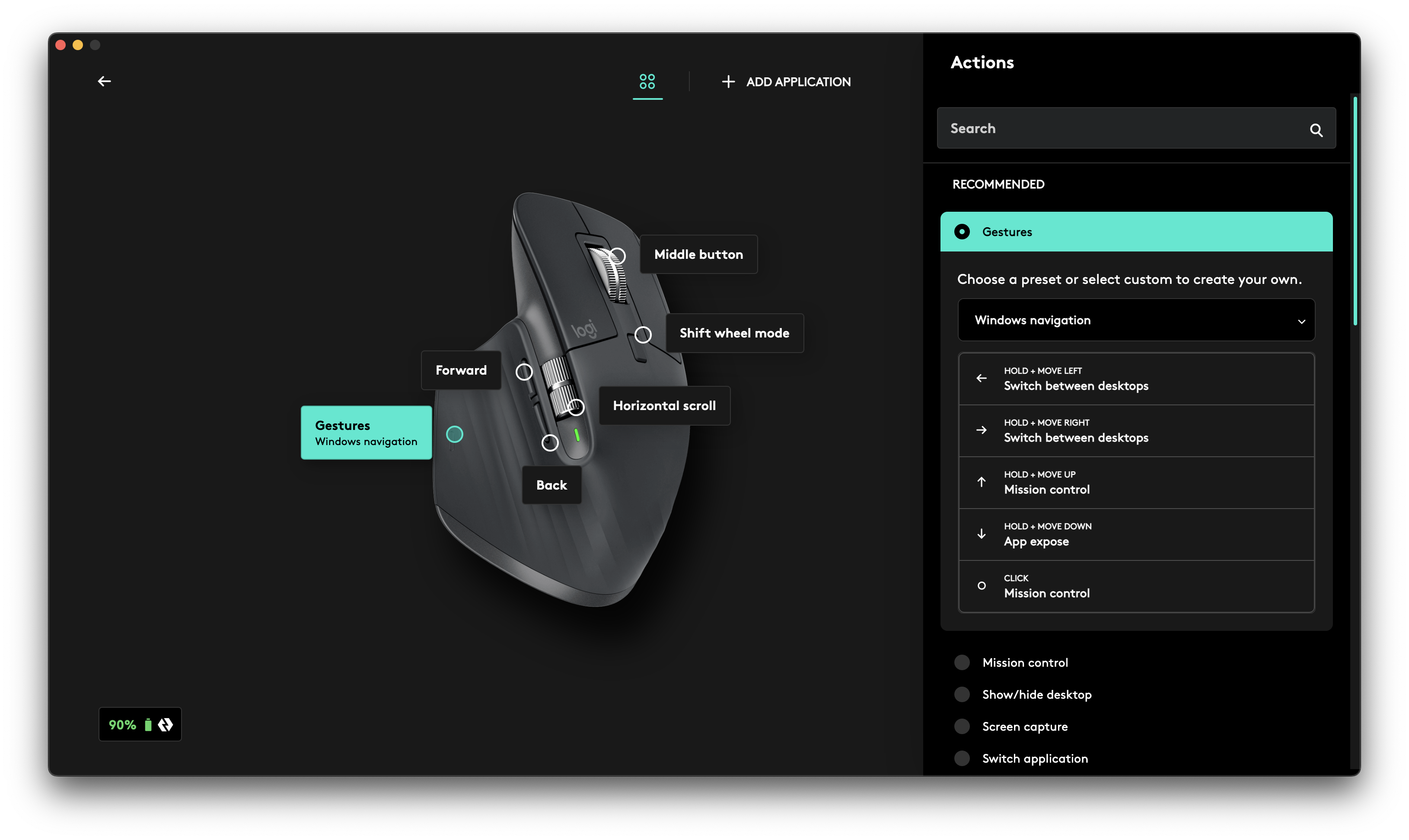Click the 90% battery indicator
This screenshot has height=840, width=1409.
140,724
